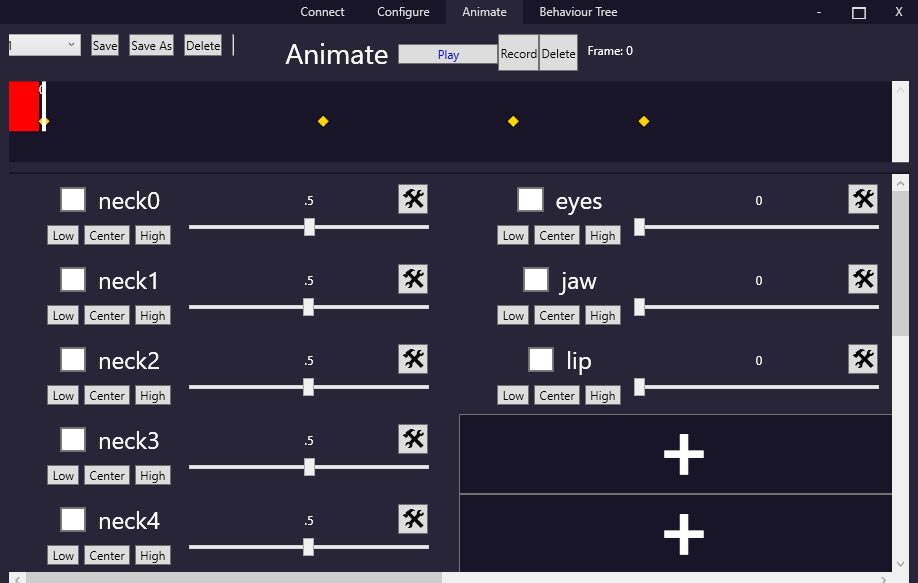The width and height of the screenshot is (918, 583).
Task: Click the Save As button
Action: click(151, 46)
